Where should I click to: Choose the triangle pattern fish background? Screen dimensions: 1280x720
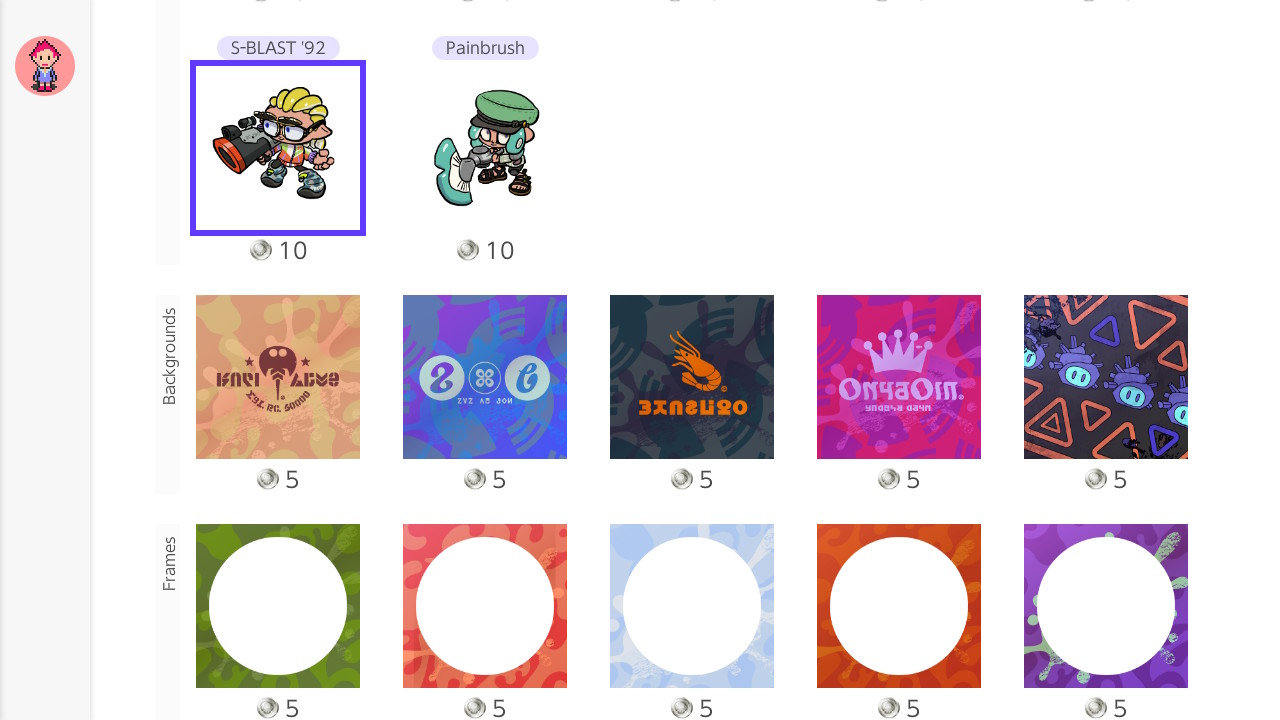(x=1106, y=377)
